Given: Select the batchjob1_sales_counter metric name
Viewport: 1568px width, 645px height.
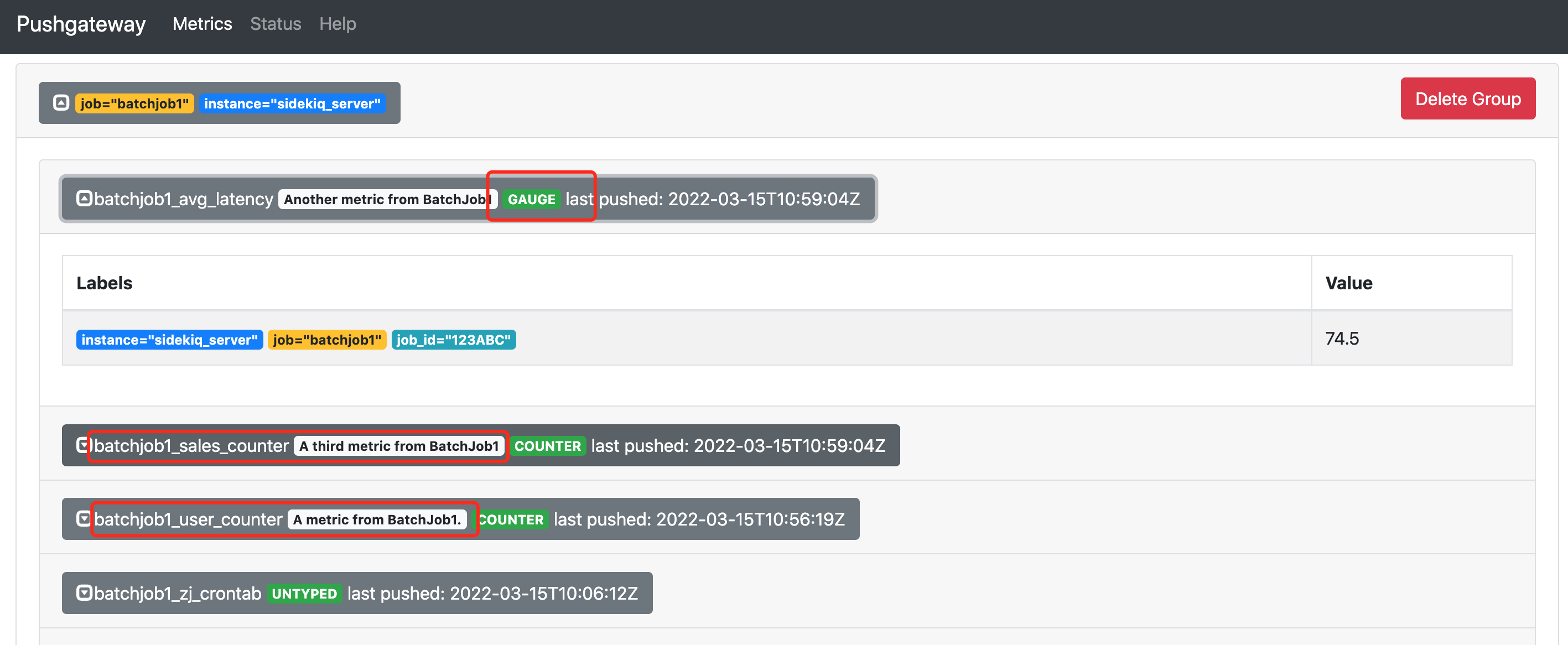Looking at the screenshot, I should 191,446.
